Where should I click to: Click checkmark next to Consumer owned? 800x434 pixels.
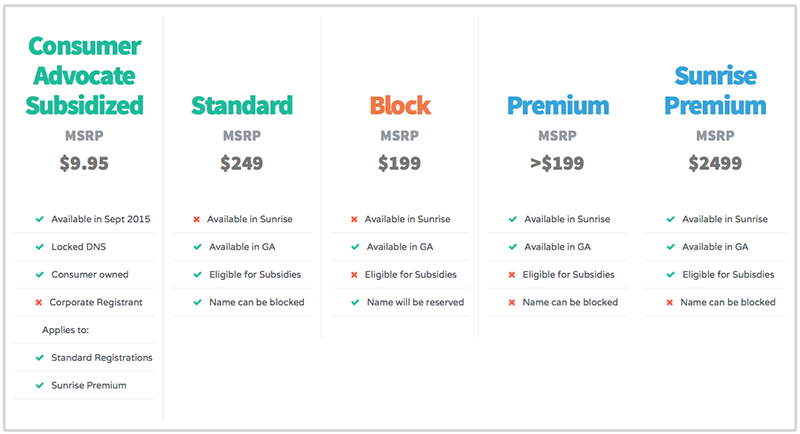click(x=39, y=275)
